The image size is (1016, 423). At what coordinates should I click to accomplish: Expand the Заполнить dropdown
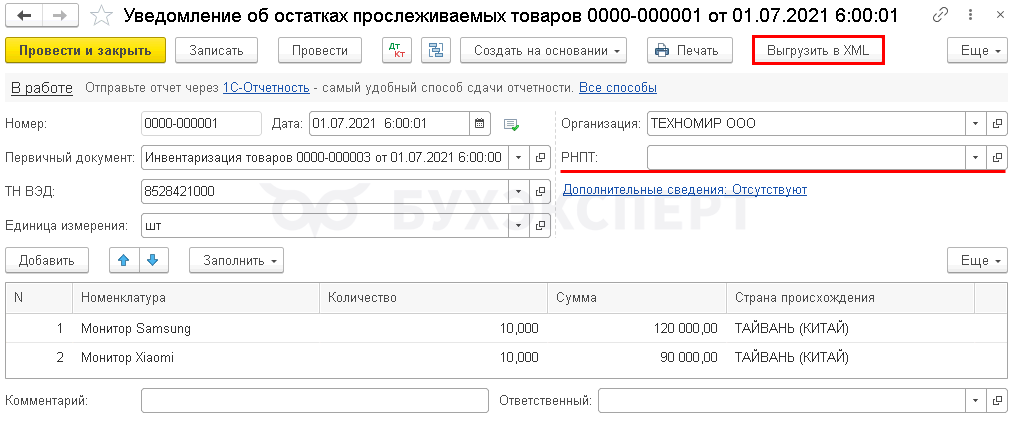pos(237,260)
